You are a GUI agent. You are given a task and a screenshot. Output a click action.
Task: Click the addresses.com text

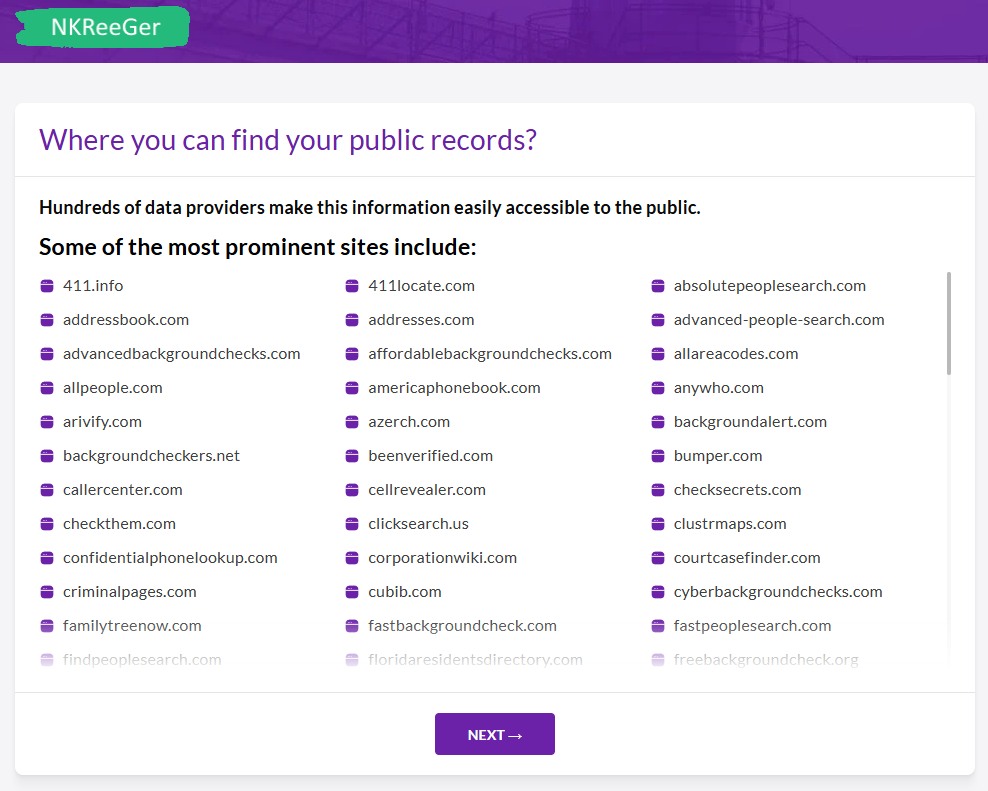click(422, 320)
